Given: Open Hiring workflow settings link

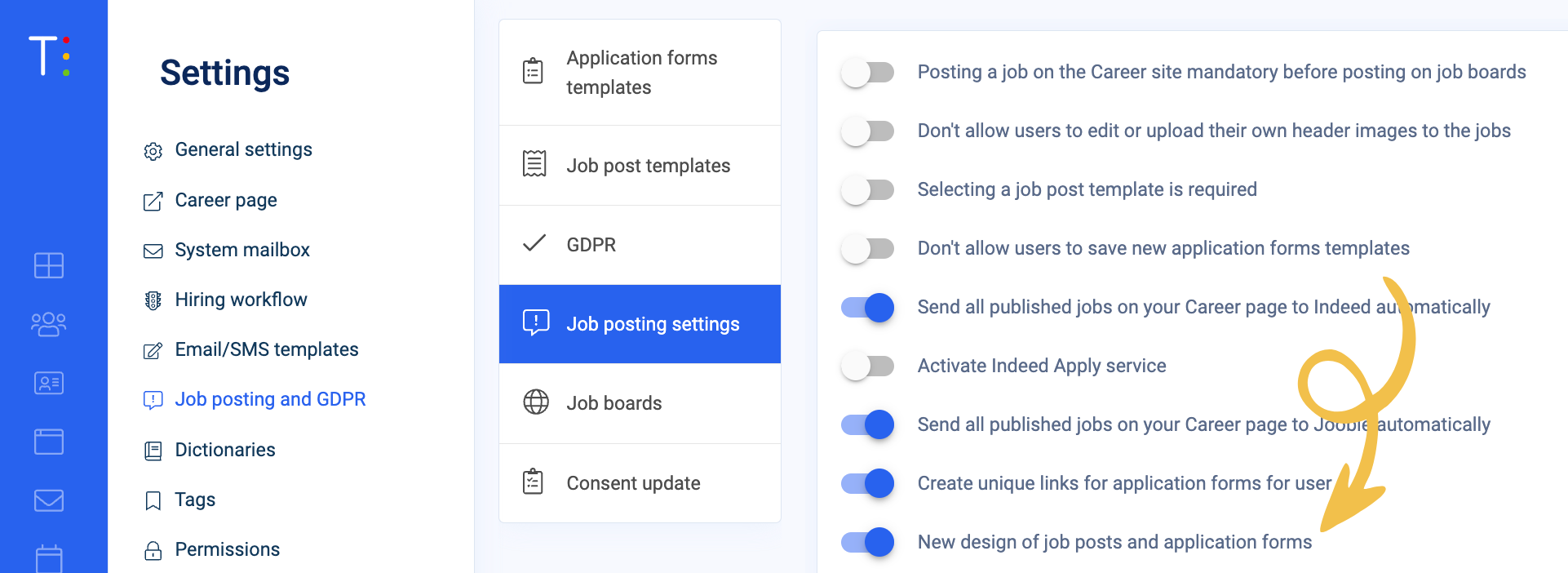Looking at the screenshot, I should (241, 300).
